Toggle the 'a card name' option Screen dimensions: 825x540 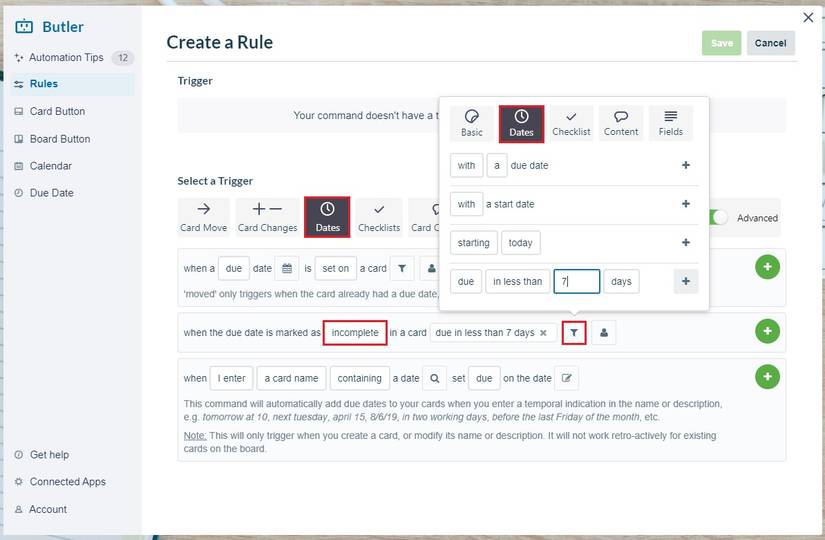(291, 378)
